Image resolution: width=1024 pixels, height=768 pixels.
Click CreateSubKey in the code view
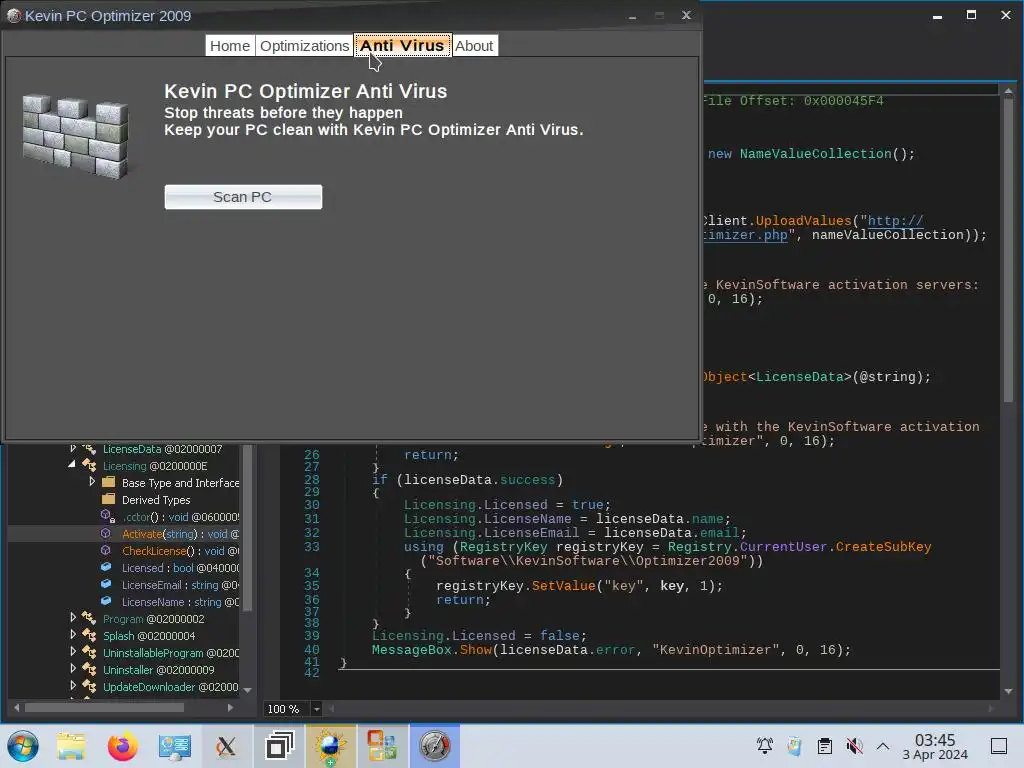pos(884,547)
